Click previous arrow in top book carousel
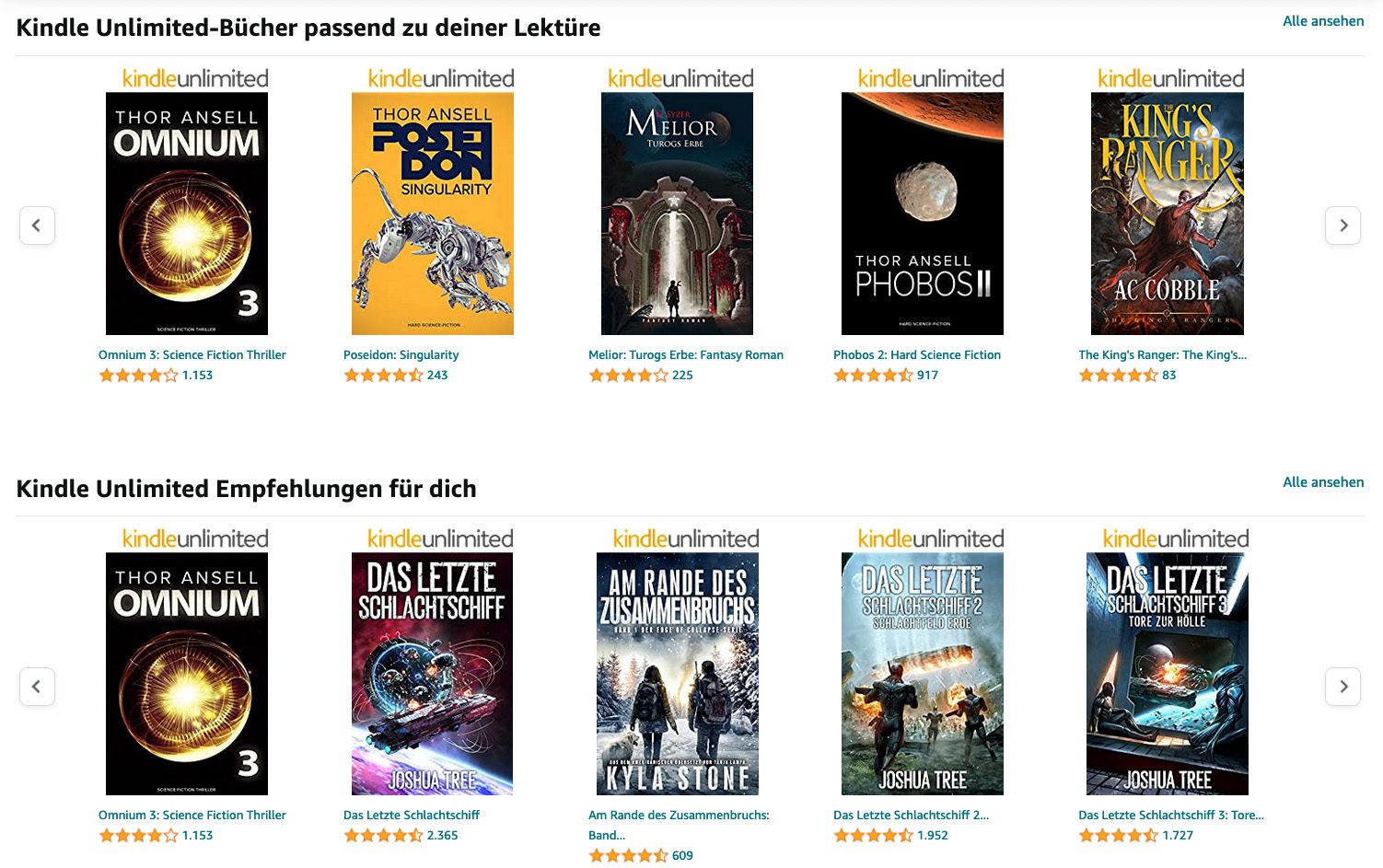 [x=37, y=226]
